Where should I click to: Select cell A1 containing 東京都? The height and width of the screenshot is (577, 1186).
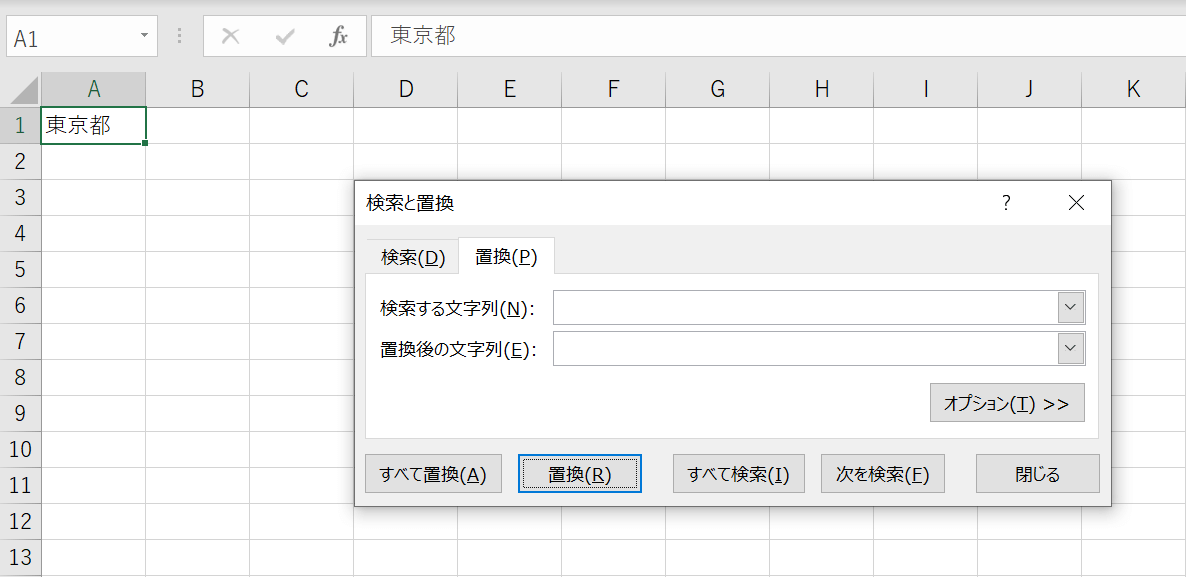click(93, 126)
